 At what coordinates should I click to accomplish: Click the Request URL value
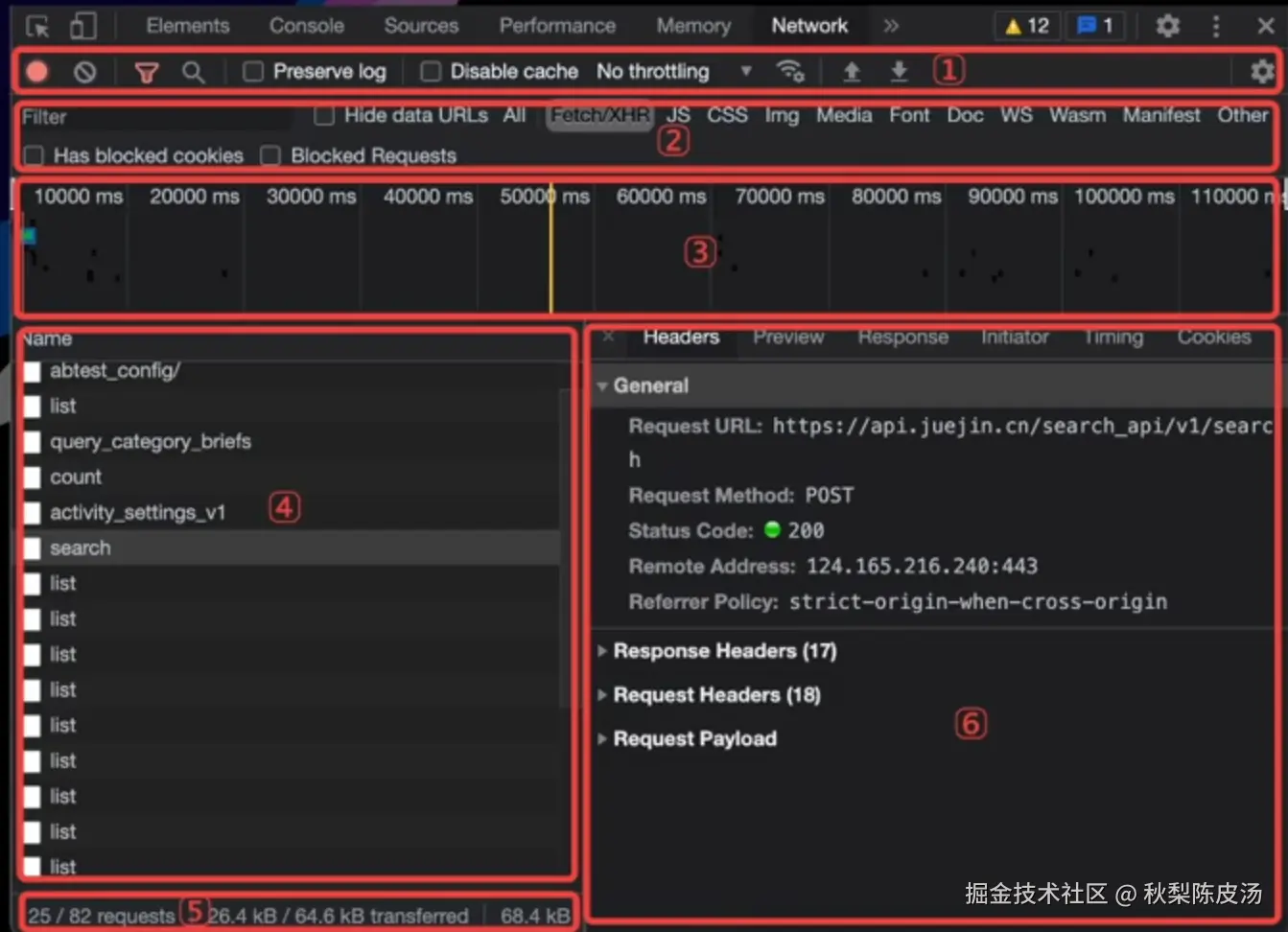tap(950, 442)
